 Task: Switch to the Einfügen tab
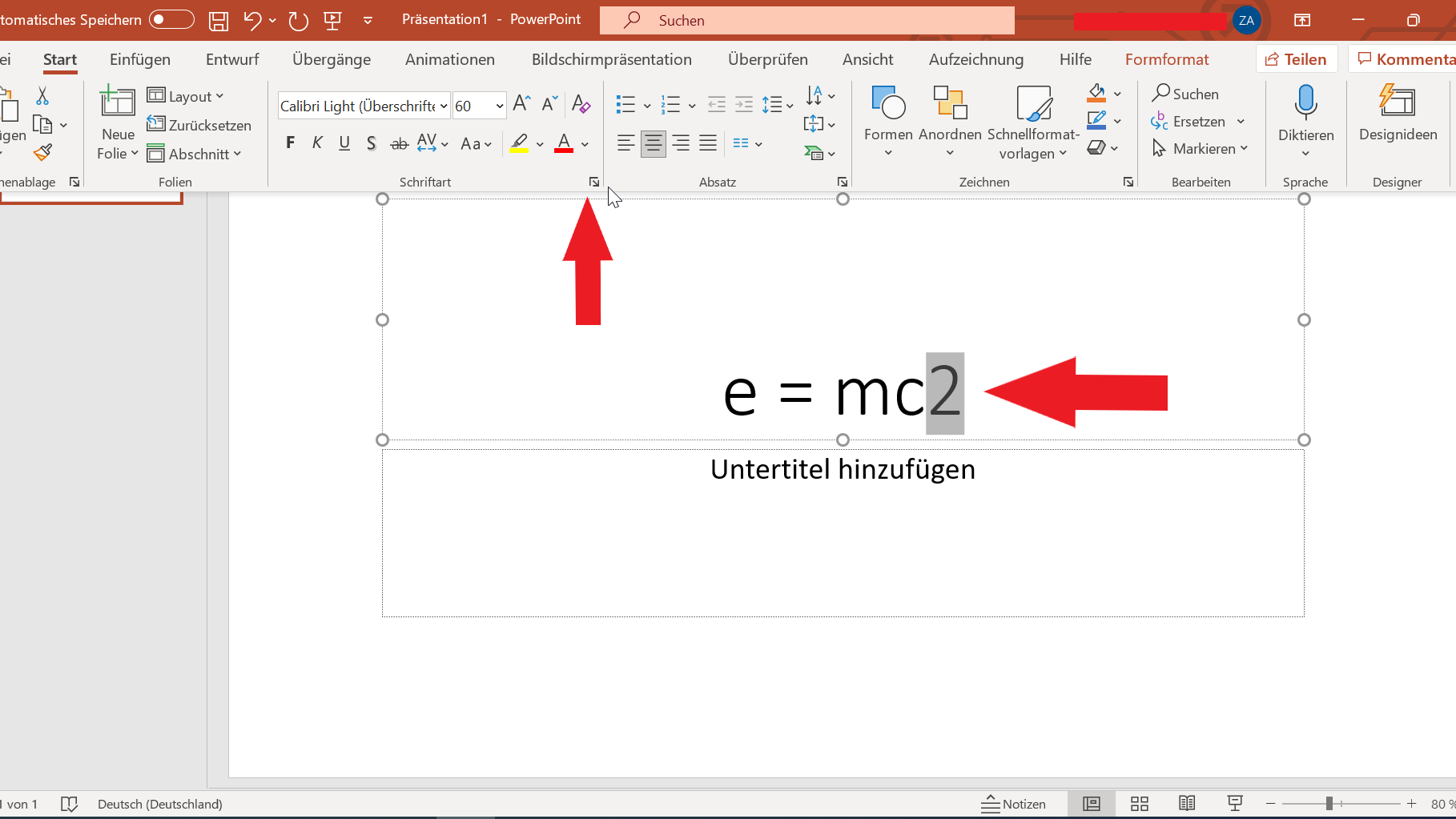[x=140, y=59]
